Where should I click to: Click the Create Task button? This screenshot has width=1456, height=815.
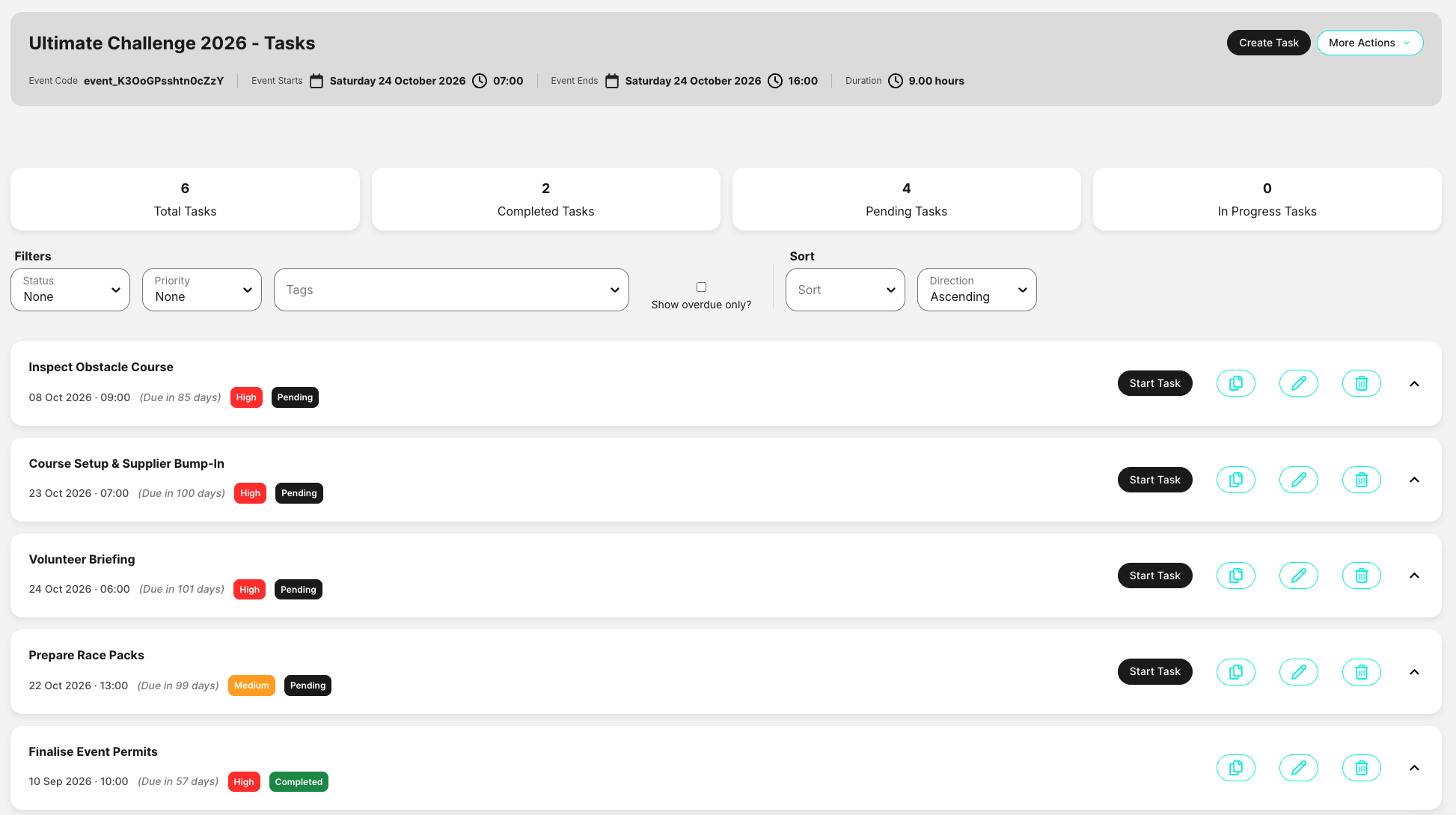click(x=1269, y=43)
